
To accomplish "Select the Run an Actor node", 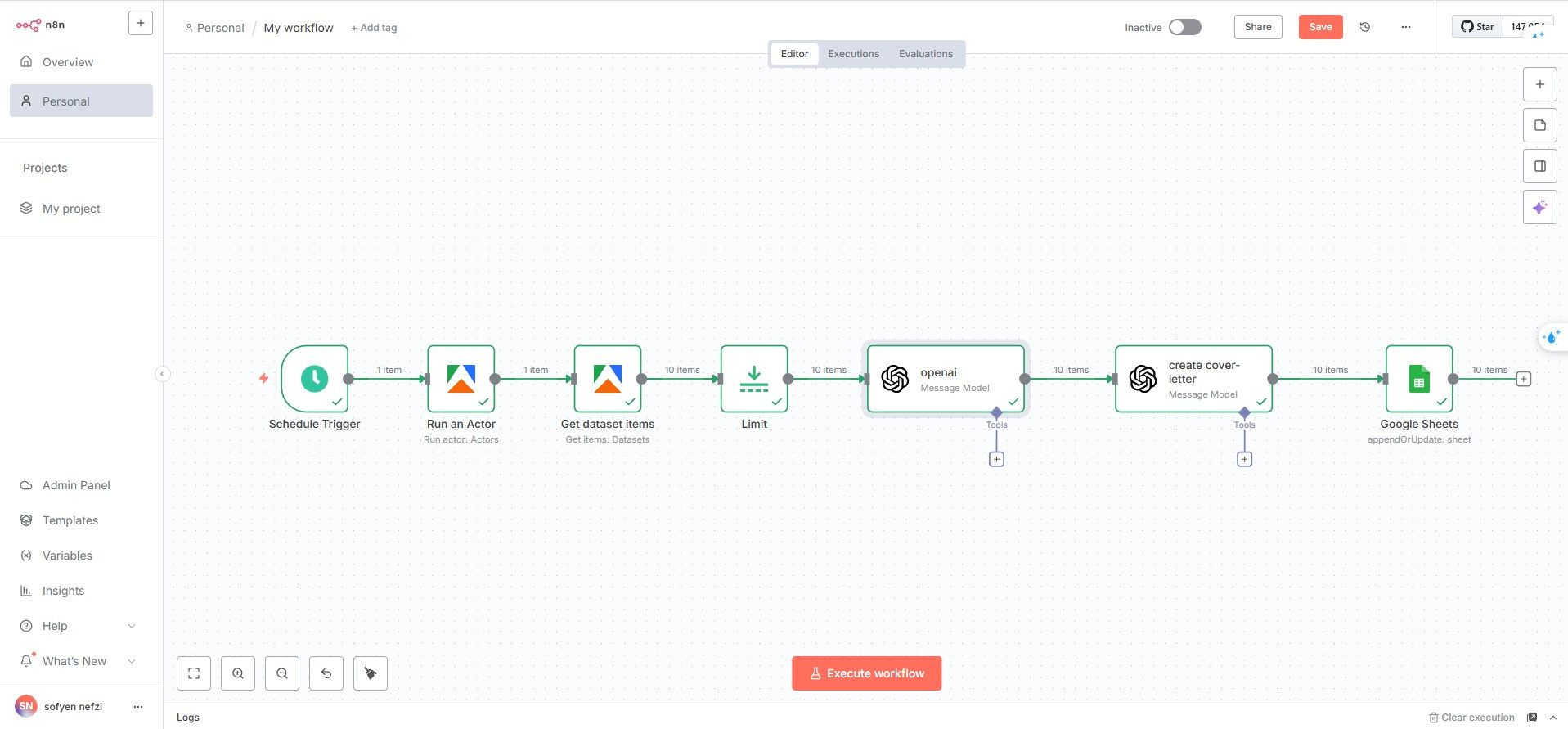I will [461, 378].
